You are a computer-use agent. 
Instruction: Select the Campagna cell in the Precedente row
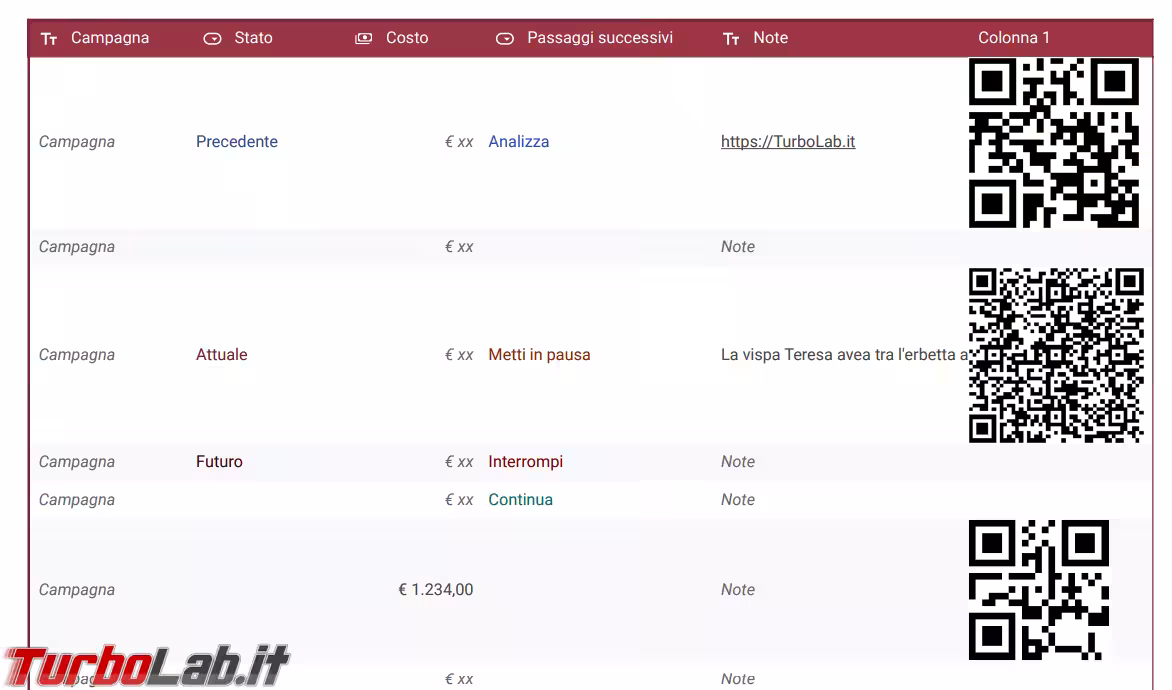pos(77,142)
